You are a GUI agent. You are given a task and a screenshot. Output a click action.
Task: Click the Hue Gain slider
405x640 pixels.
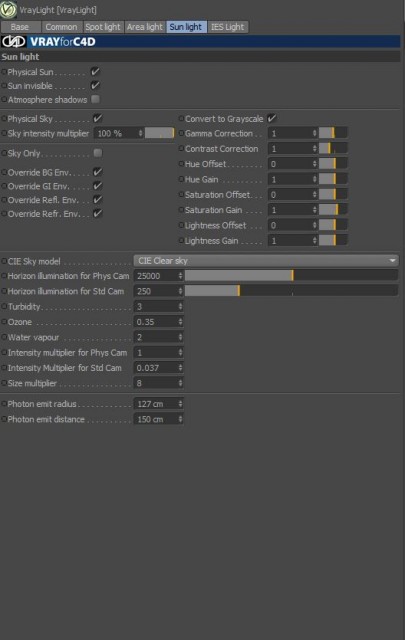coord(333,179)
